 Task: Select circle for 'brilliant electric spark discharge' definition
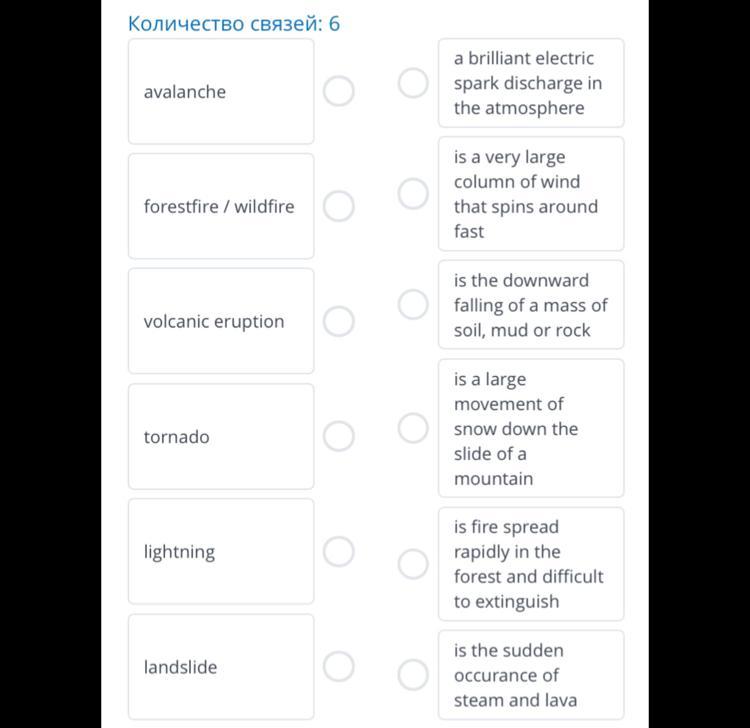click(x=413, y=83)
